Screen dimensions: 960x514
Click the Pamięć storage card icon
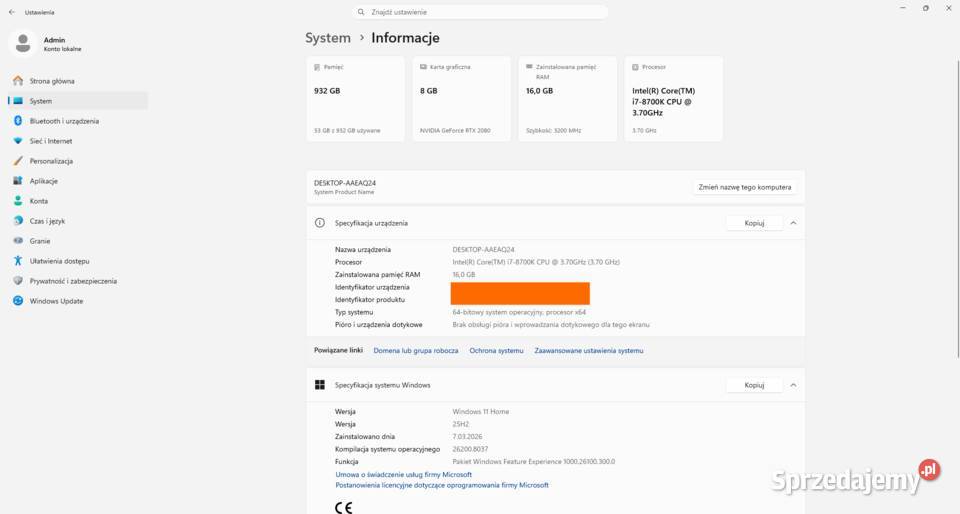click(x=317, y=67)
